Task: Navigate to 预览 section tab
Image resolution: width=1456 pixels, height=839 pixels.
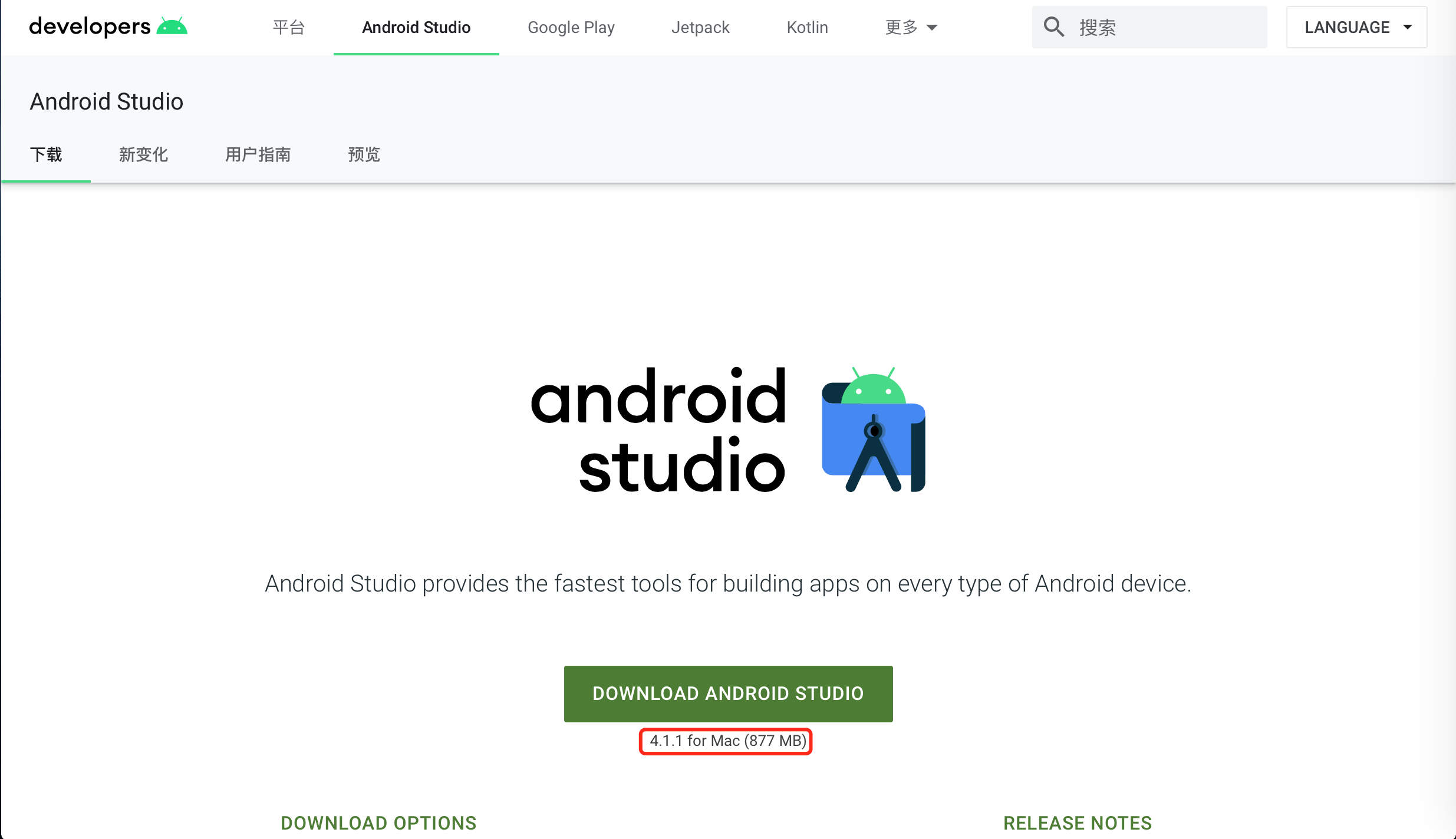Action: (363, 154)
